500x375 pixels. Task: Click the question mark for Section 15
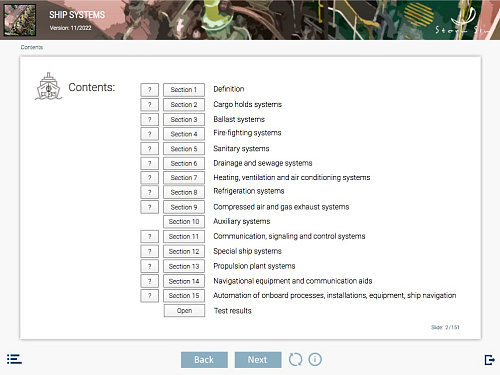click(x=149, y=296)
